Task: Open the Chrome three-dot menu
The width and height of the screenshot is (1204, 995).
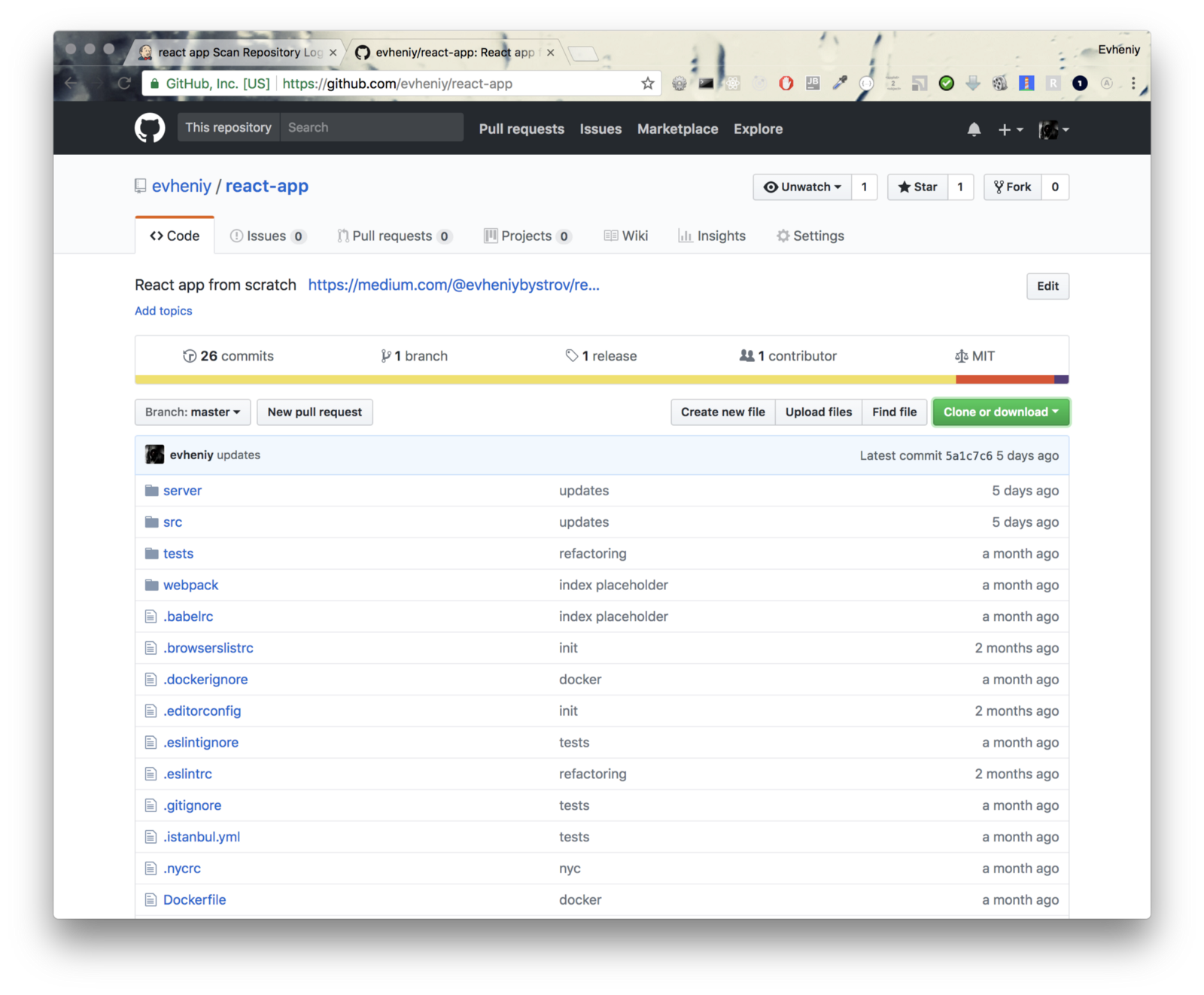Action: coord(1133,84)
